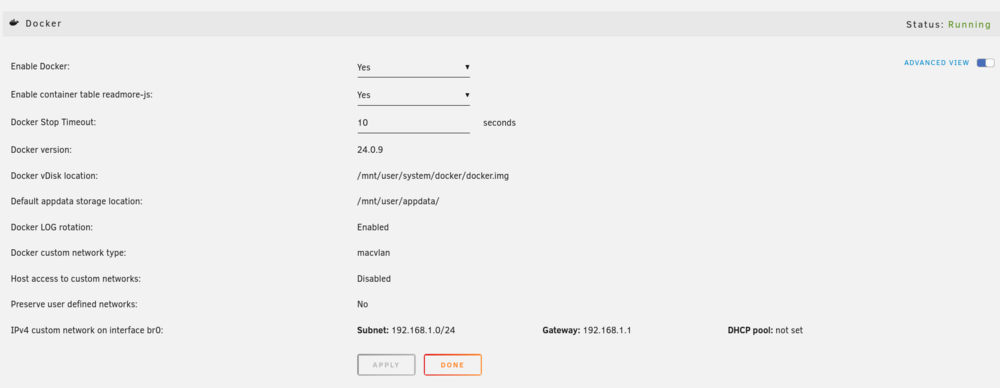The image size is (1000, 388).
Task: Toggle the Advanced View switch
Action: coord(985,63)
